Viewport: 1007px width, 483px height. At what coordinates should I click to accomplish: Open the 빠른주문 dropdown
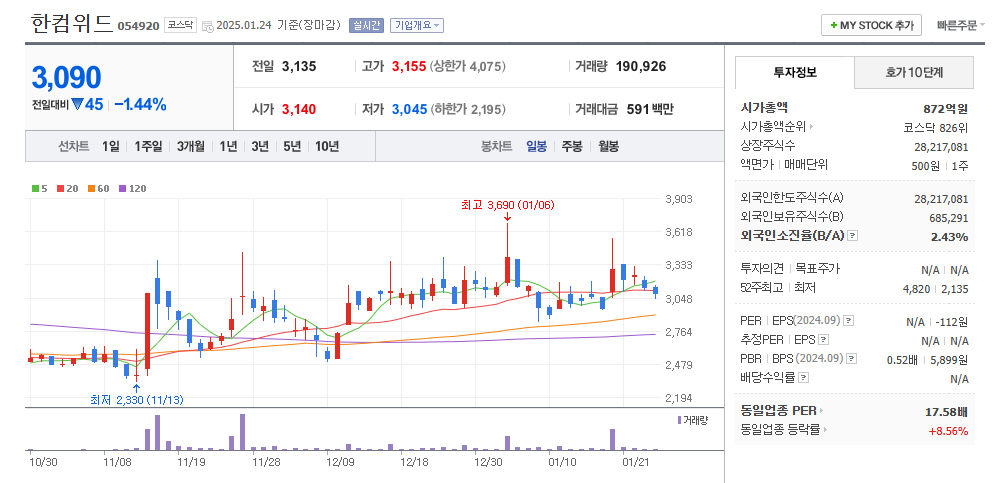pos(960,26)
